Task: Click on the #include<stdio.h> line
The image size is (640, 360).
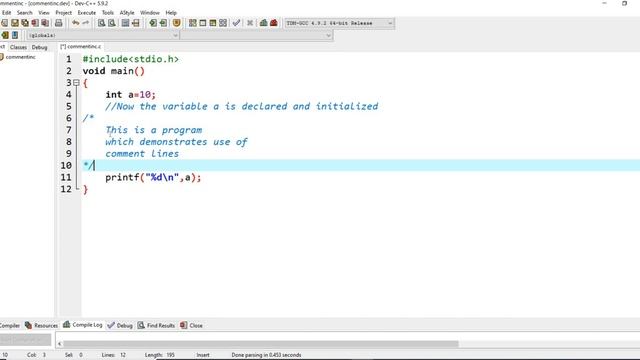Action: pyautogui.click(x=131, y=59)
